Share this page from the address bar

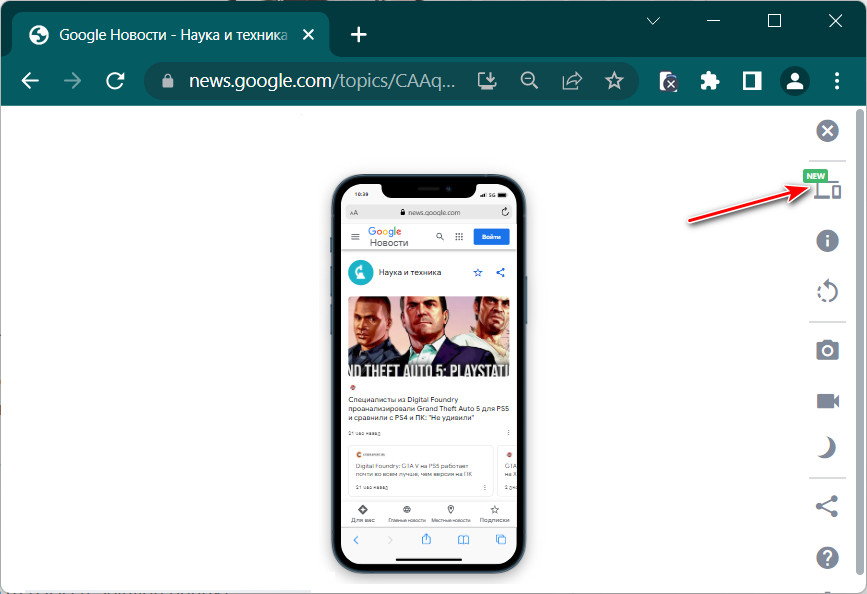click(572, 81)
